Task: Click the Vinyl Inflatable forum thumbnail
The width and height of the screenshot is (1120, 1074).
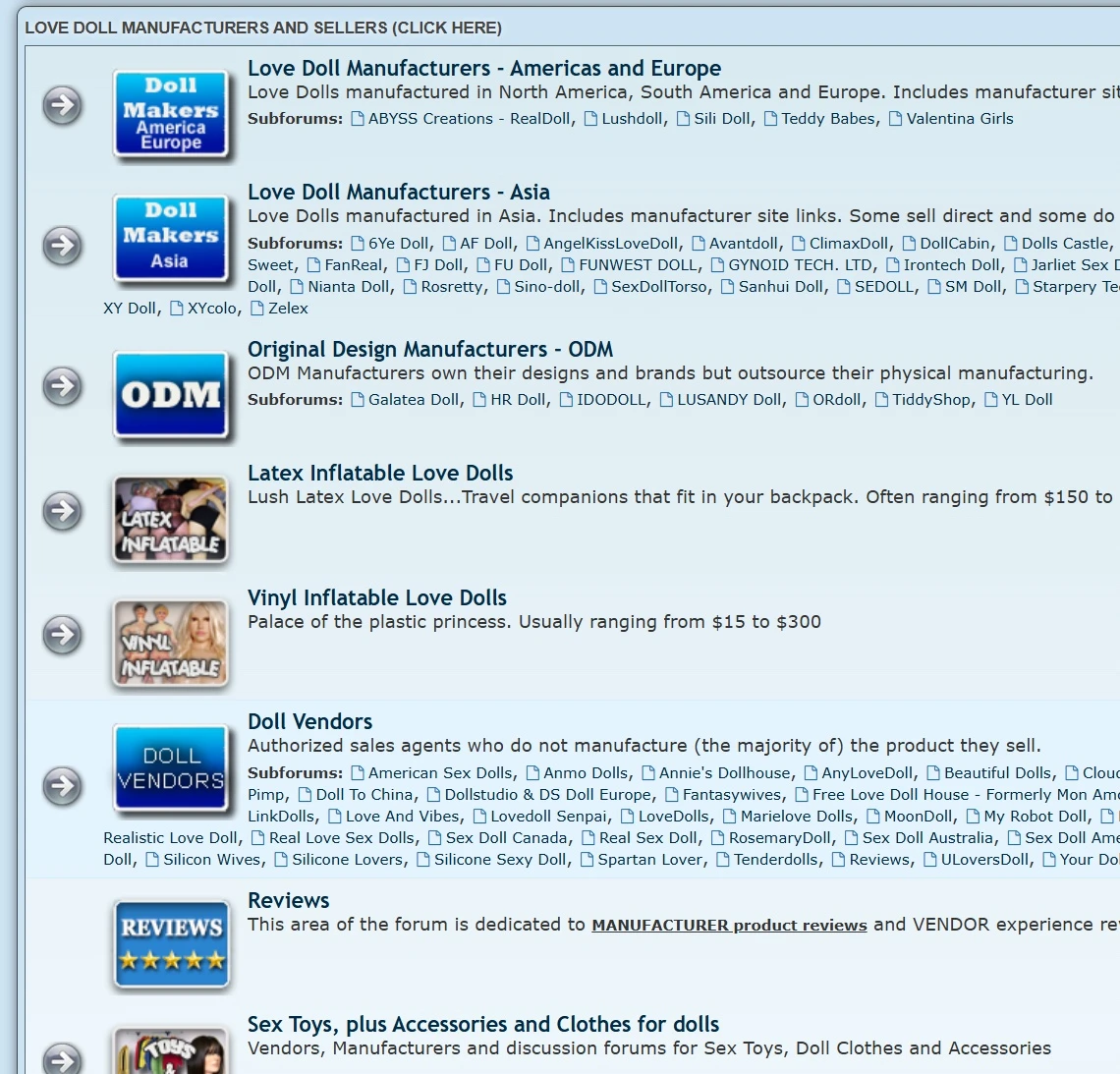Action: click(x=171, y=643)
